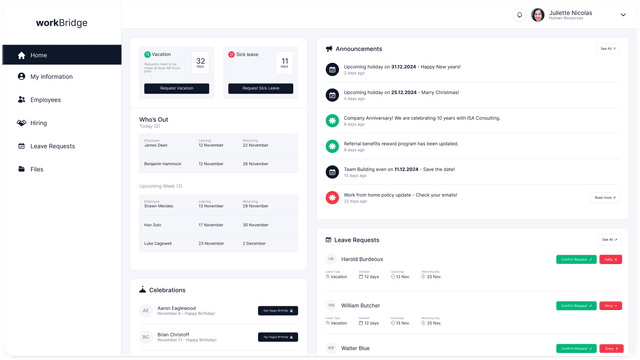The image size is (640, 360).
Task: Expand the user account dropdown chevron
Action: click(x=623, y=15)
